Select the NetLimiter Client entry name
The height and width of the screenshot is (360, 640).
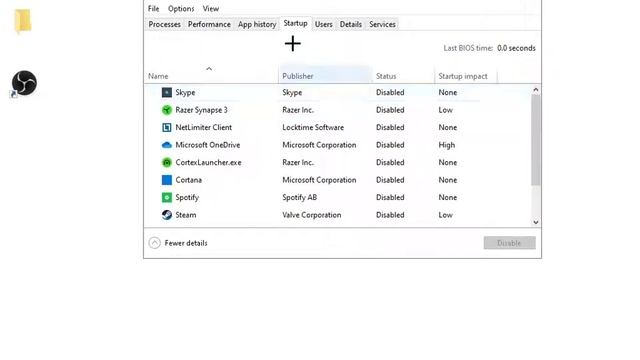tap(204, 128)
